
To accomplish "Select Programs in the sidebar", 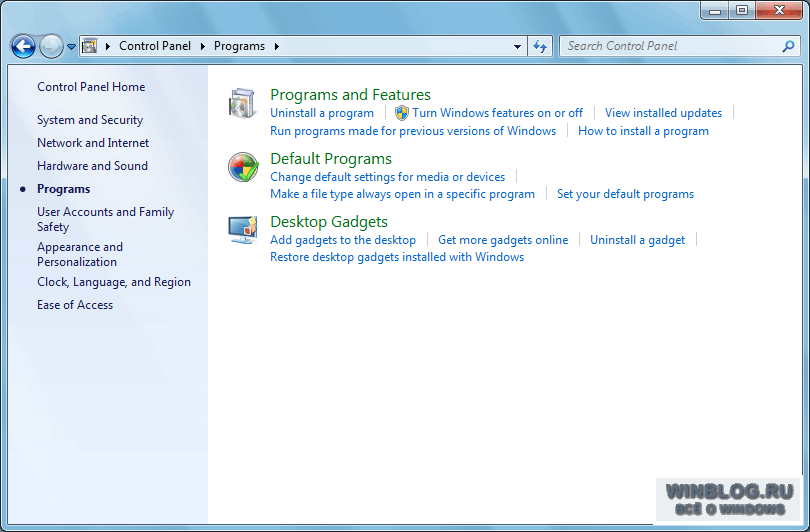I will (x=64, y=189).
